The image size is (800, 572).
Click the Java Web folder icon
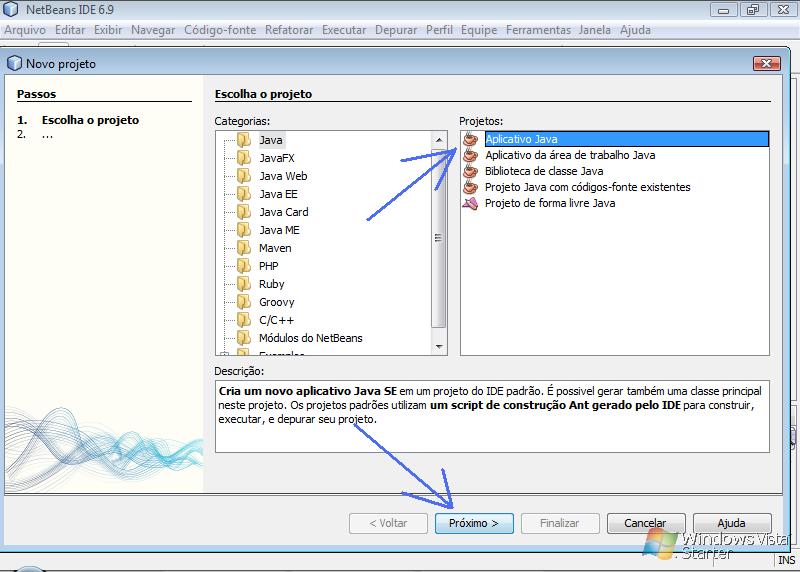244,176
